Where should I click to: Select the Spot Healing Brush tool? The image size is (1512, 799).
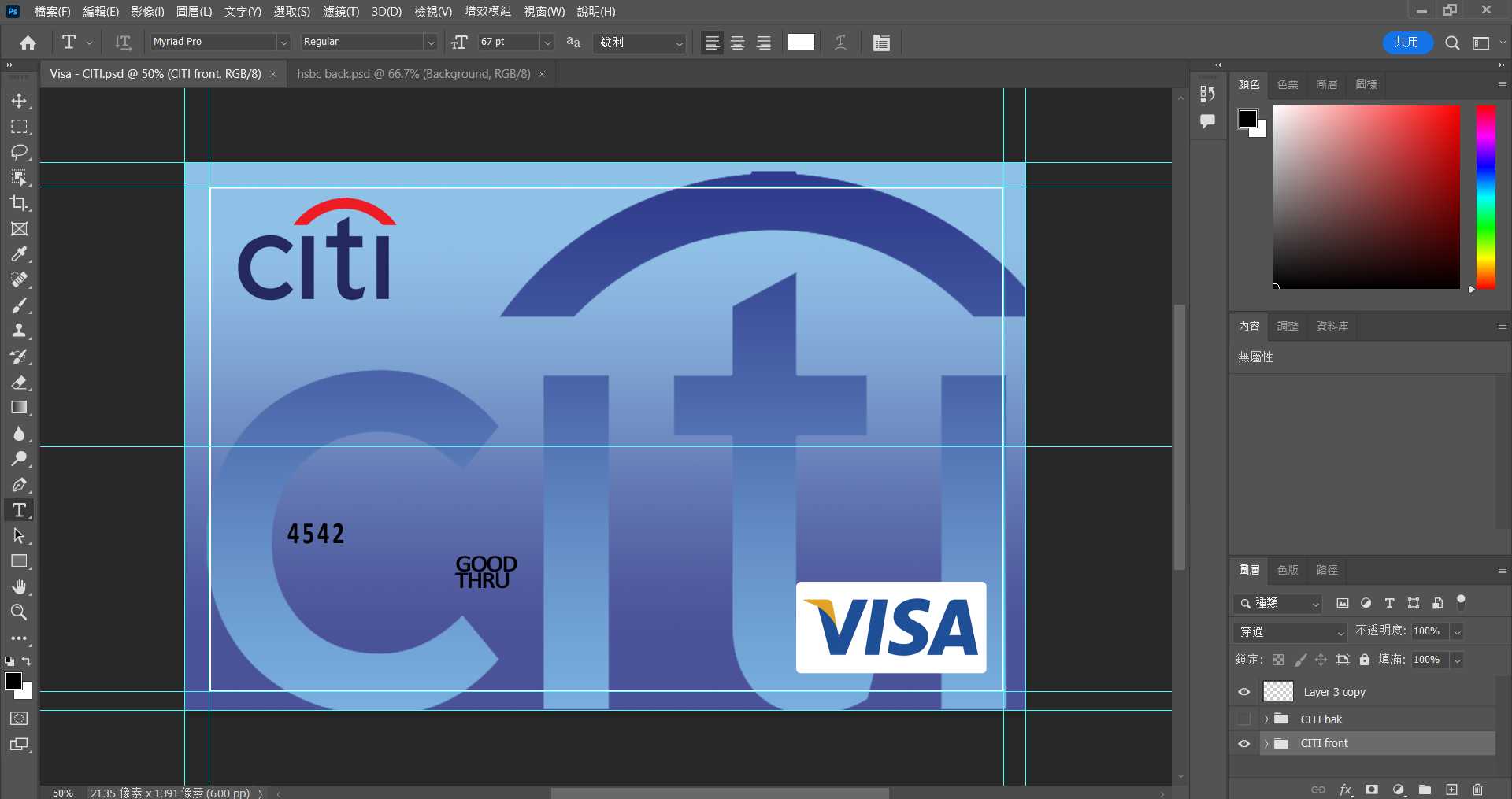[19, 280]
